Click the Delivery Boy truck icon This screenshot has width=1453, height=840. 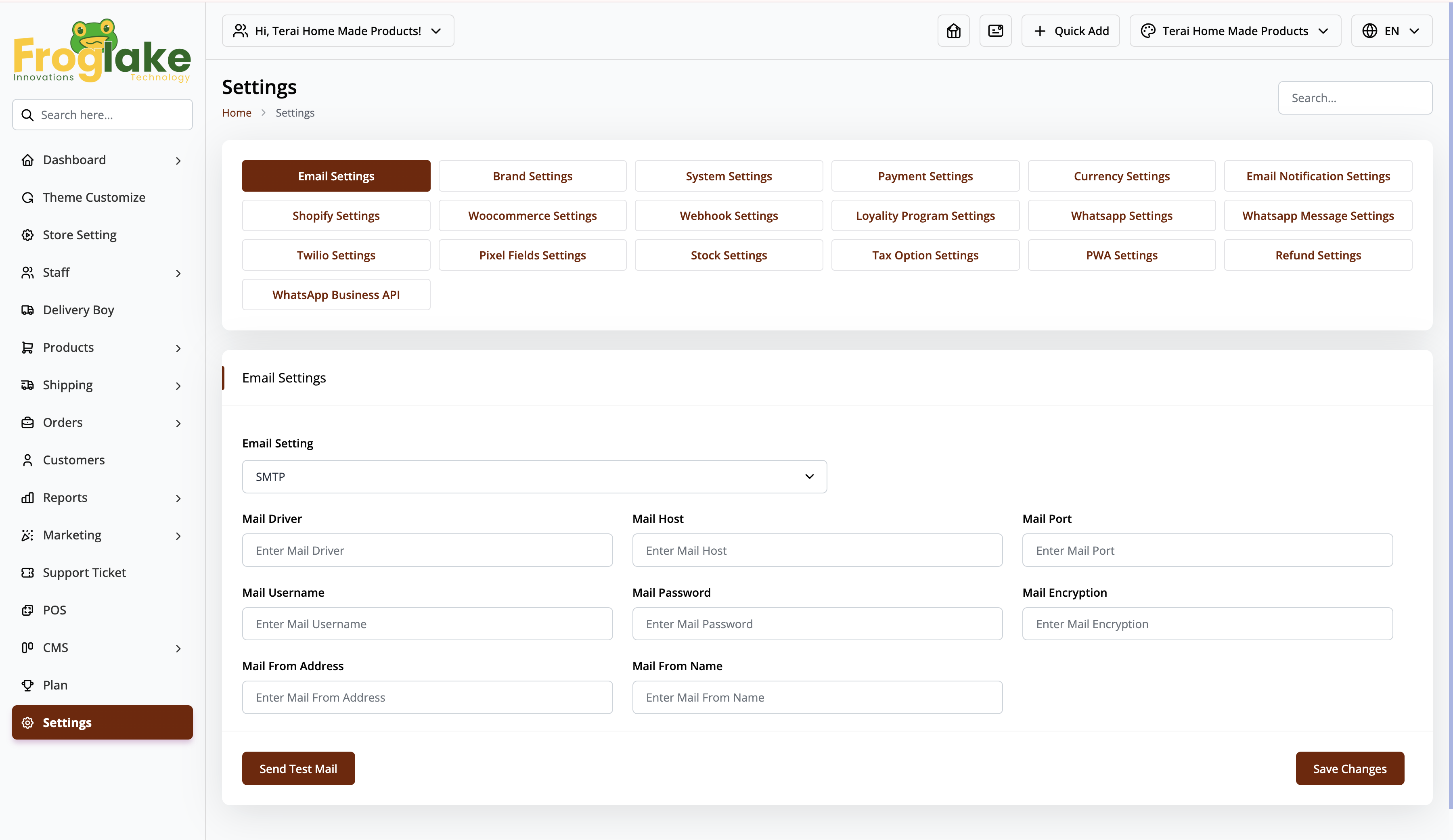[27, 310]
